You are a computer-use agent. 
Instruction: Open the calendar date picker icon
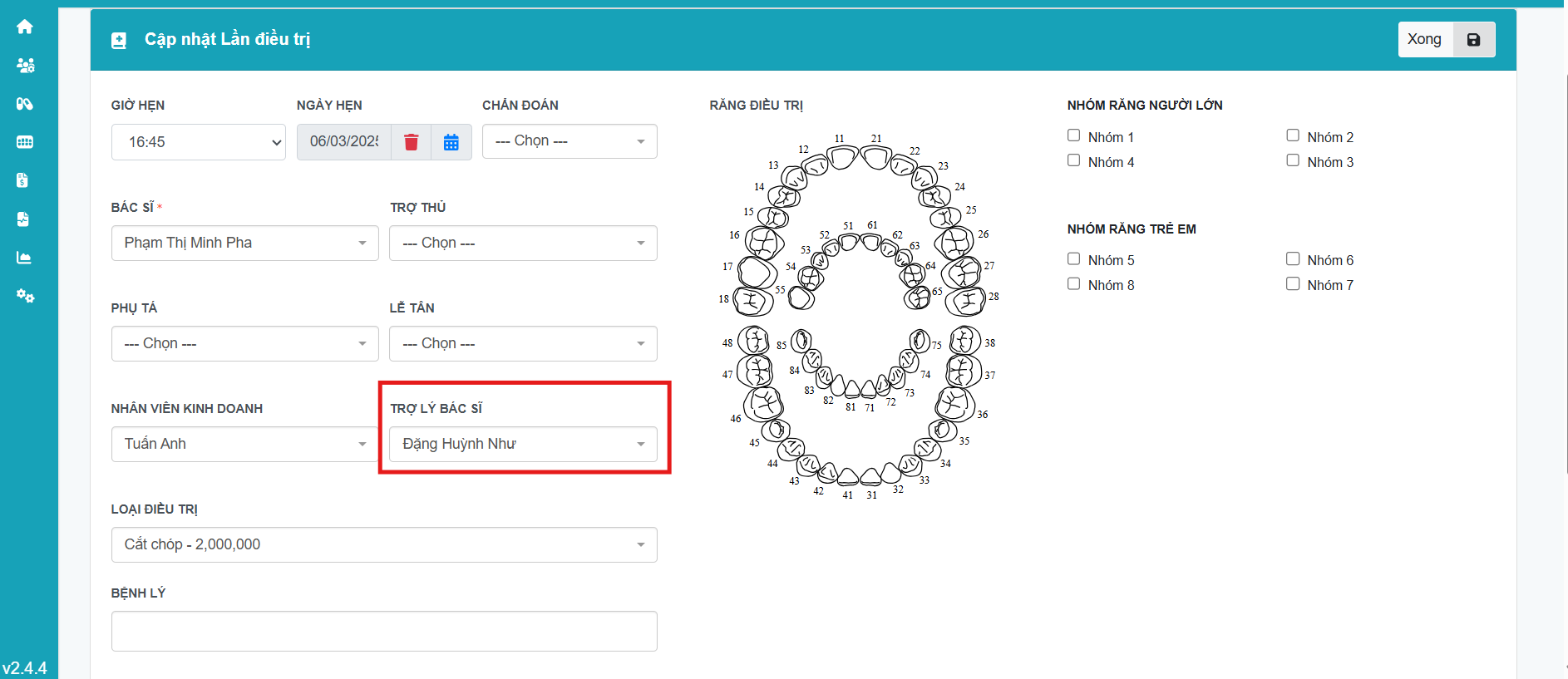click(x=451, y=142)
